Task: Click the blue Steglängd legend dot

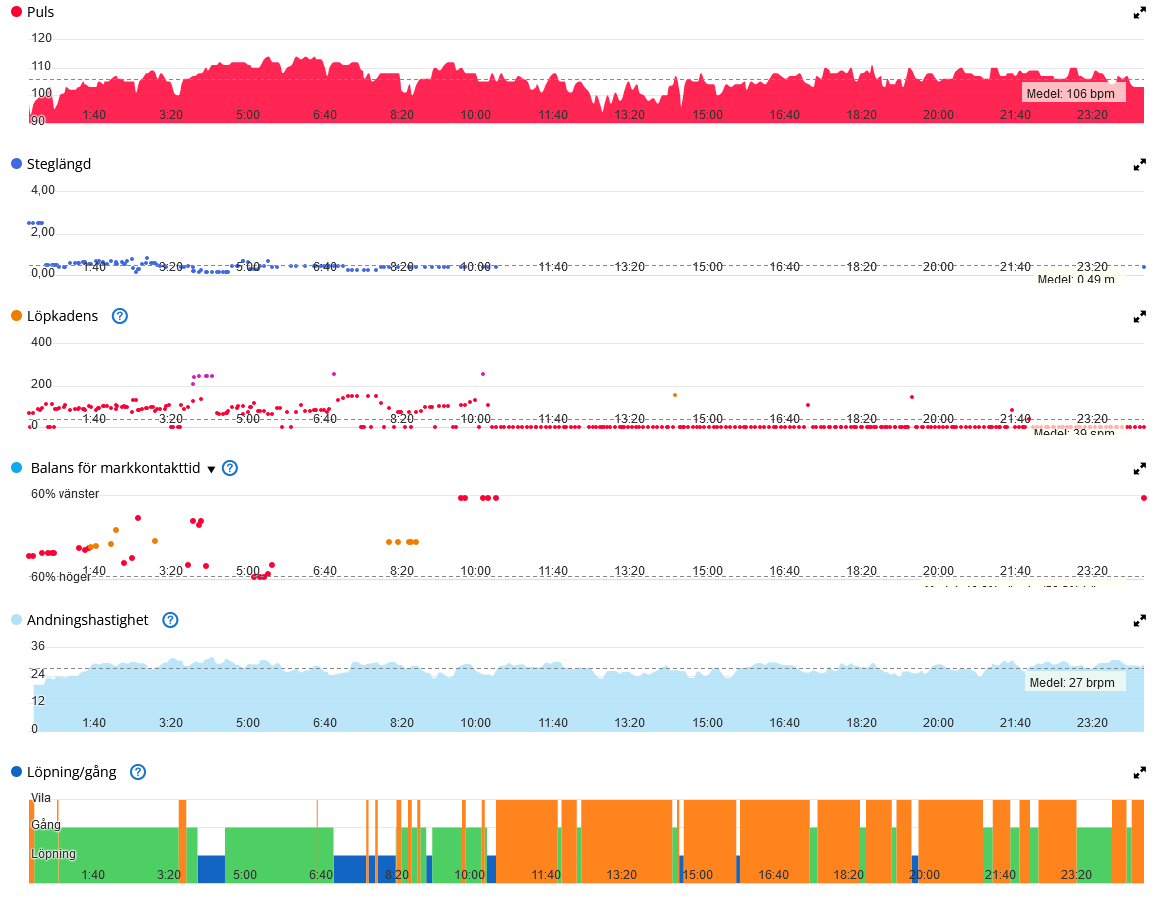Action: coord(16,164)
